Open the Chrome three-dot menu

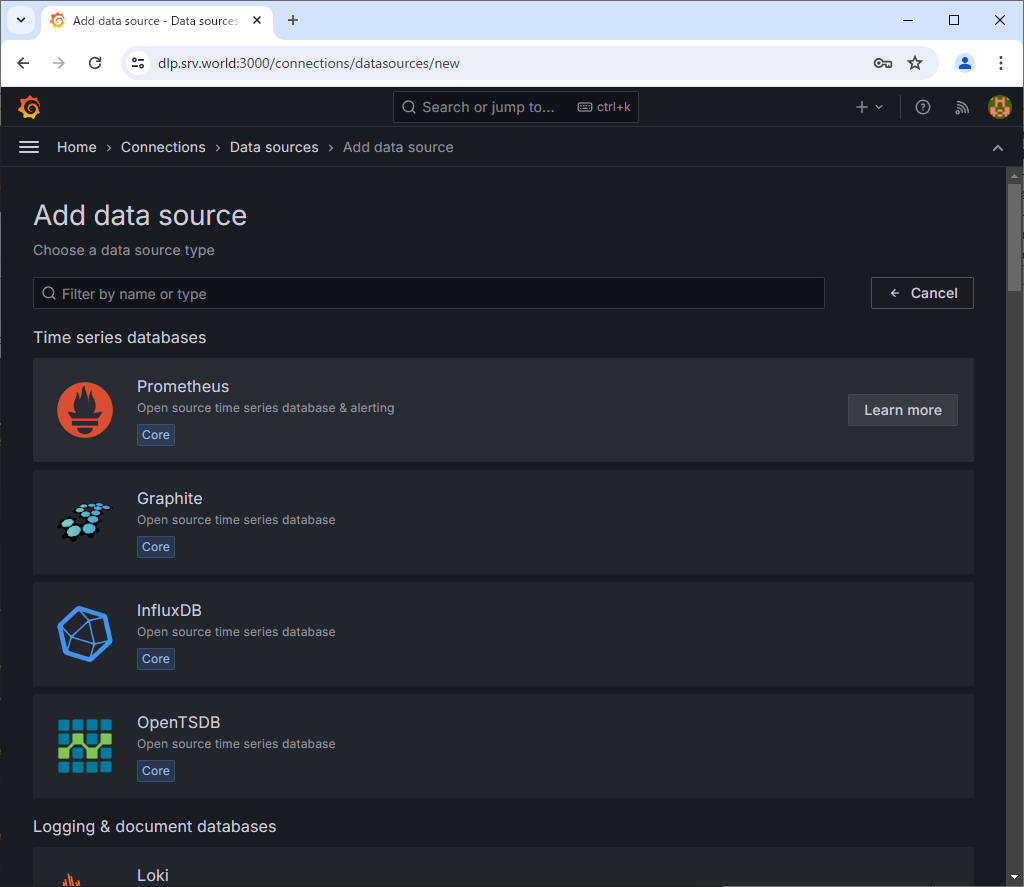coord(1000,63)
